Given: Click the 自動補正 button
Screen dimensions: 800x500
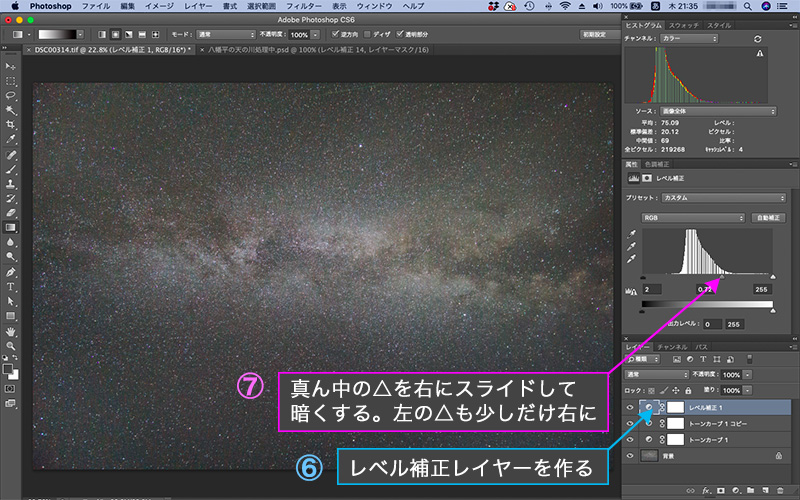Looking at the screenshot, I should coord(768,218).
